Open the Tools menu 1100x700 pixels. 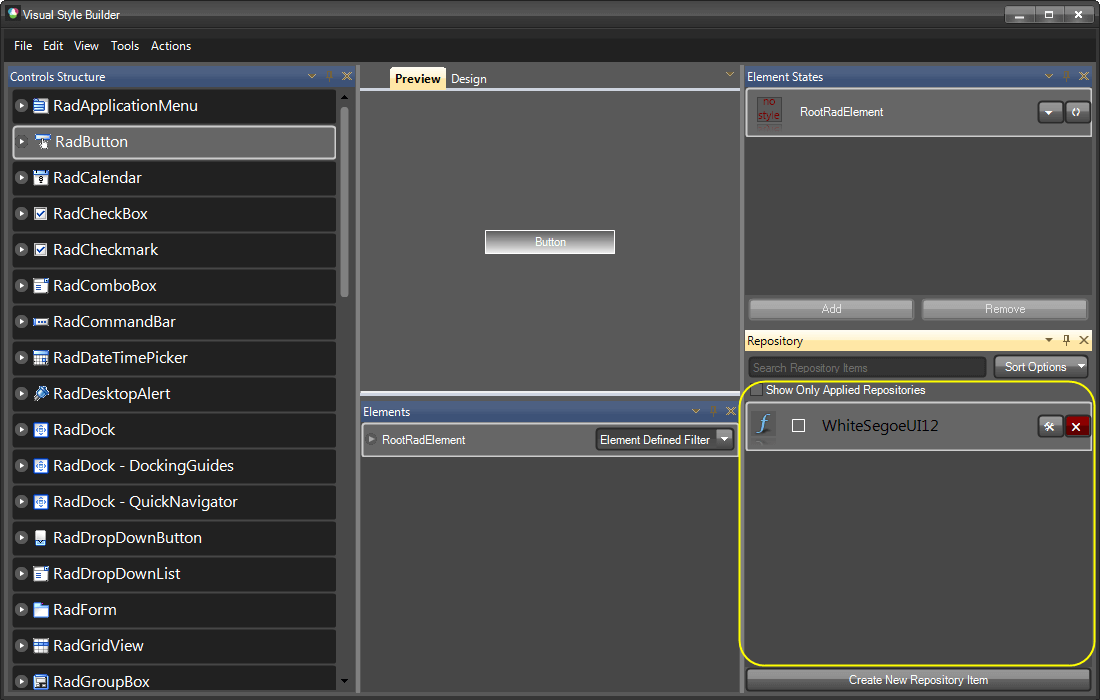[125, 46]
